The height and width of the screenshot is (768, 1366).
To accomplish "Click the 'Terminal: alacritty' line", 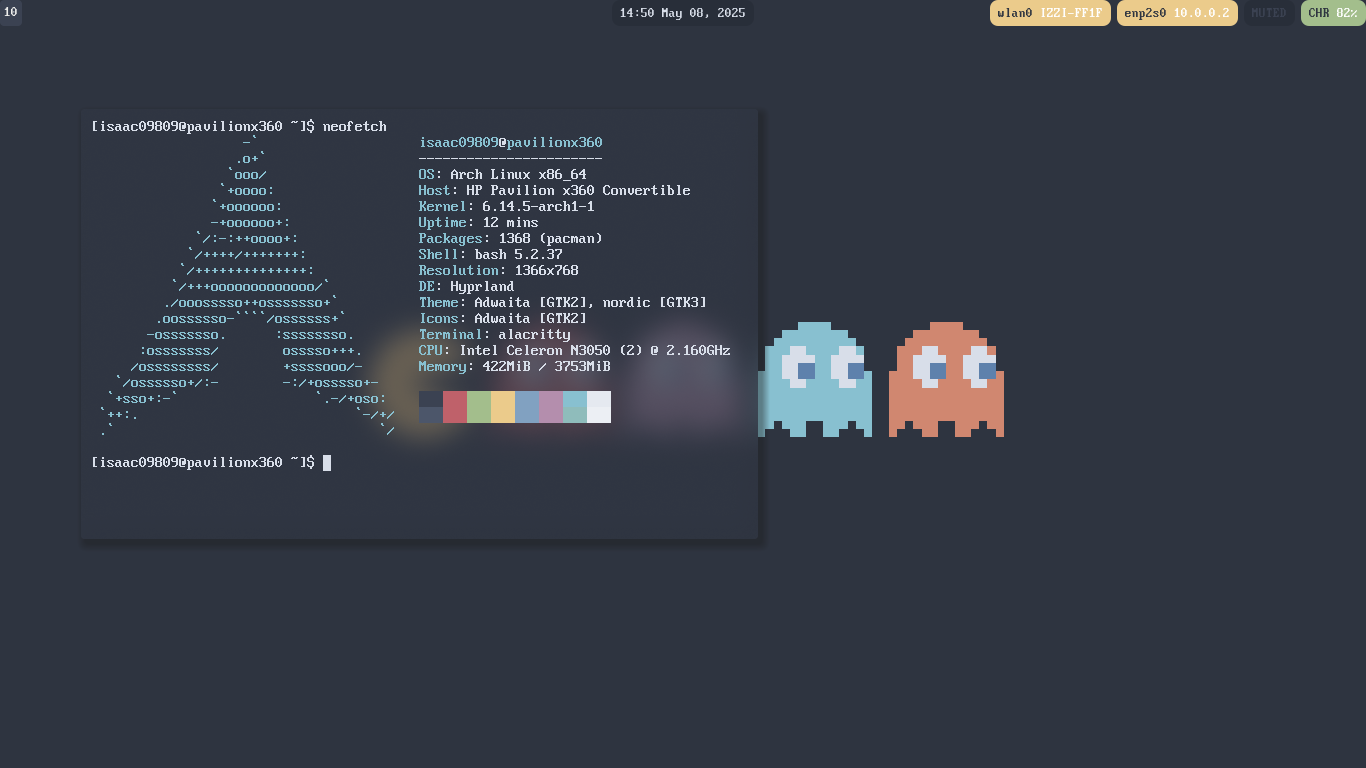I will tap(494, 335).
